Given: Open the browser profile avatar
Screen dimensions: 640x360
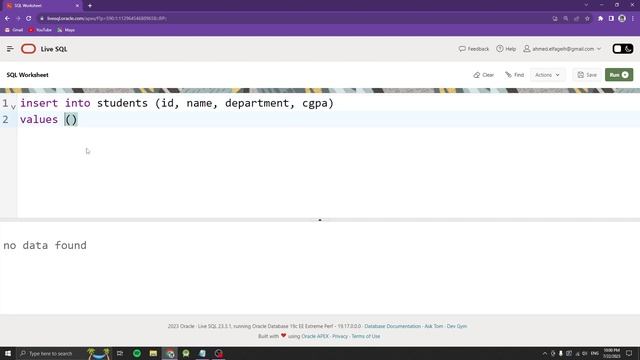Looking at the screenshot, I should (622, 18).
